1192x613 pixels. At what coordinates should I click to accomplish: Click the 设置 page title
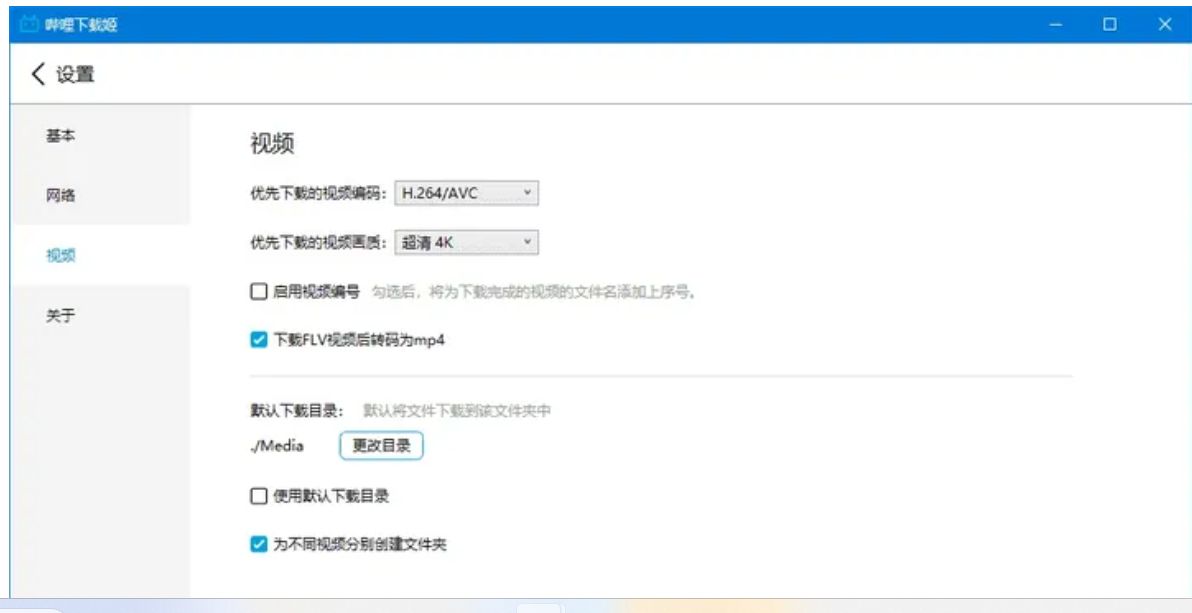75,75
